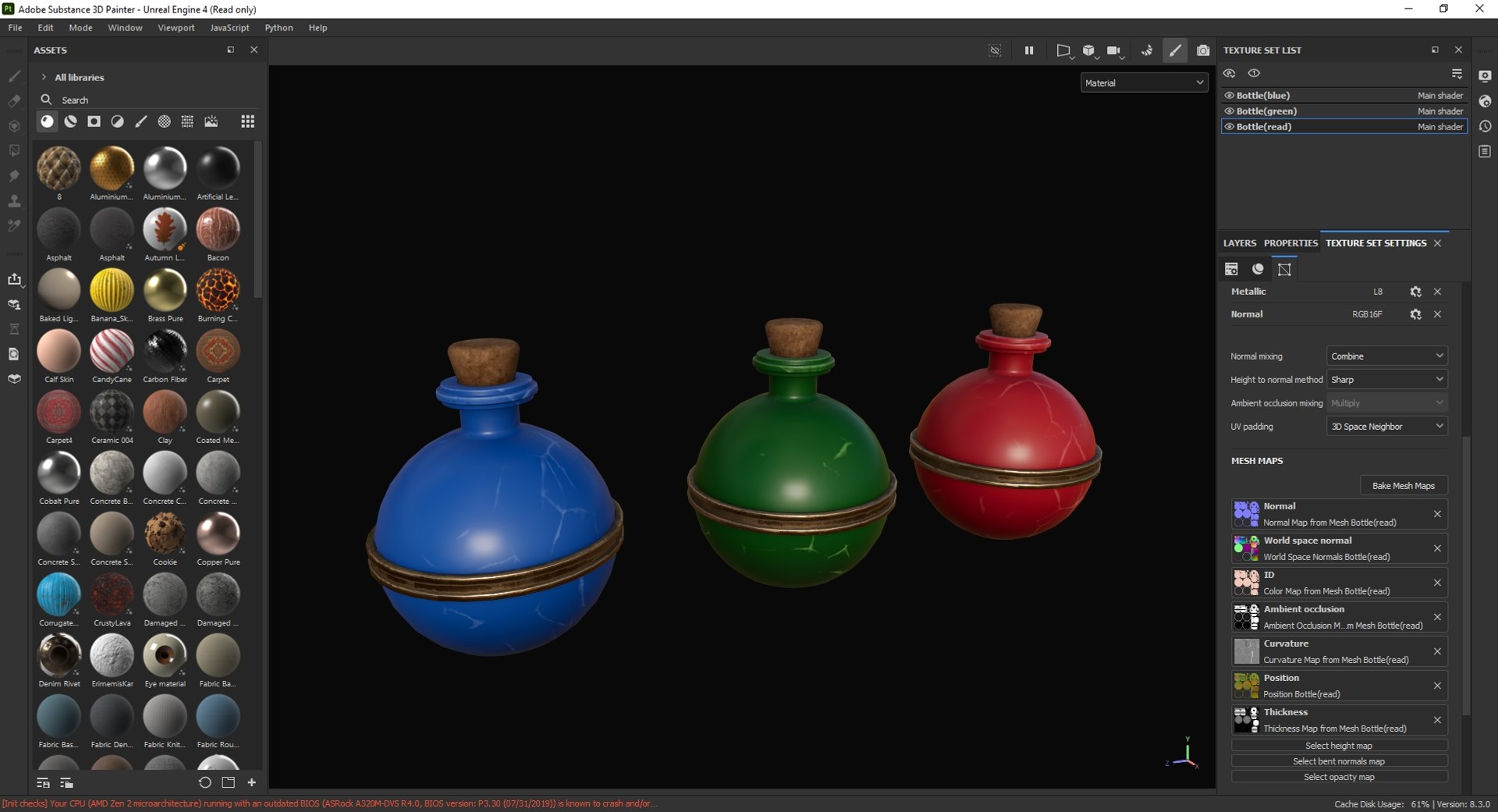Filter assets by Materials category
The image size is (1498, 812).
[x=48, y=121]
